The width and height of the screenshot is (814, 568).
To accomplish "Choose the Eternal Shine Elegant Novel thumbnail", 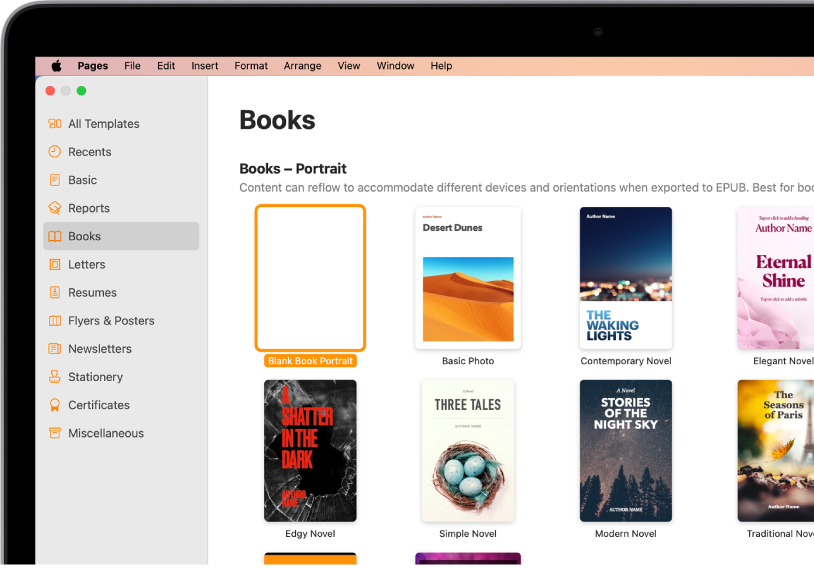I will click(x=776, y=278).
